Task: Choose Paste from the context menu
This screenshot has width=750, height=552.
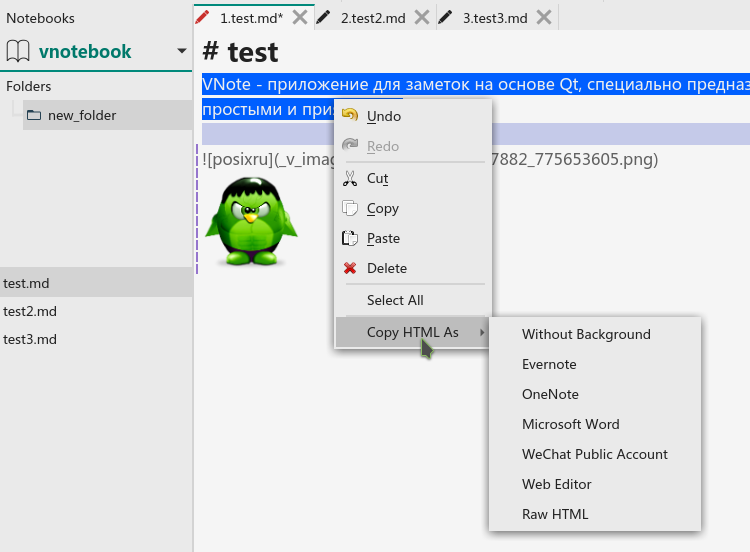Action: pyautogui.click(x=413, y=238)
